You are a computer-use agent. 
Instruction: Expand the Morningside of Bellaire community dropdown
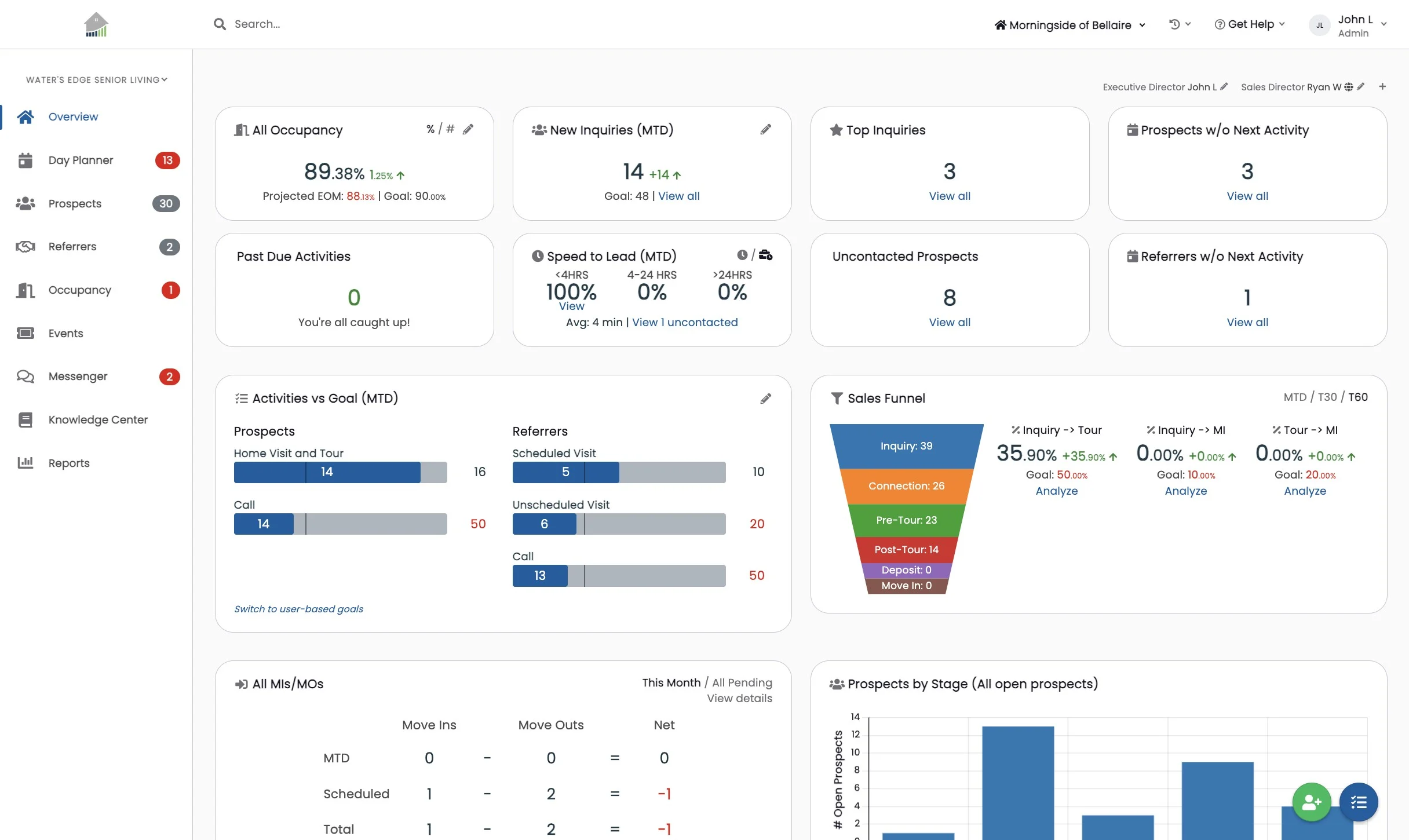1069,25
